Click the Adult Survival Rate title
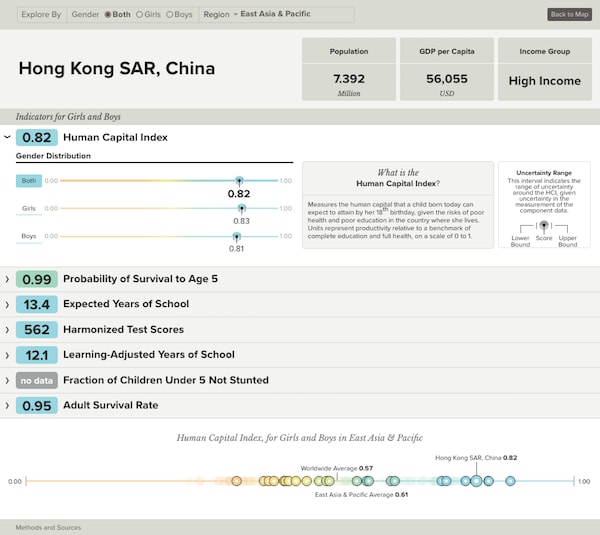 (x=111, y=405)
